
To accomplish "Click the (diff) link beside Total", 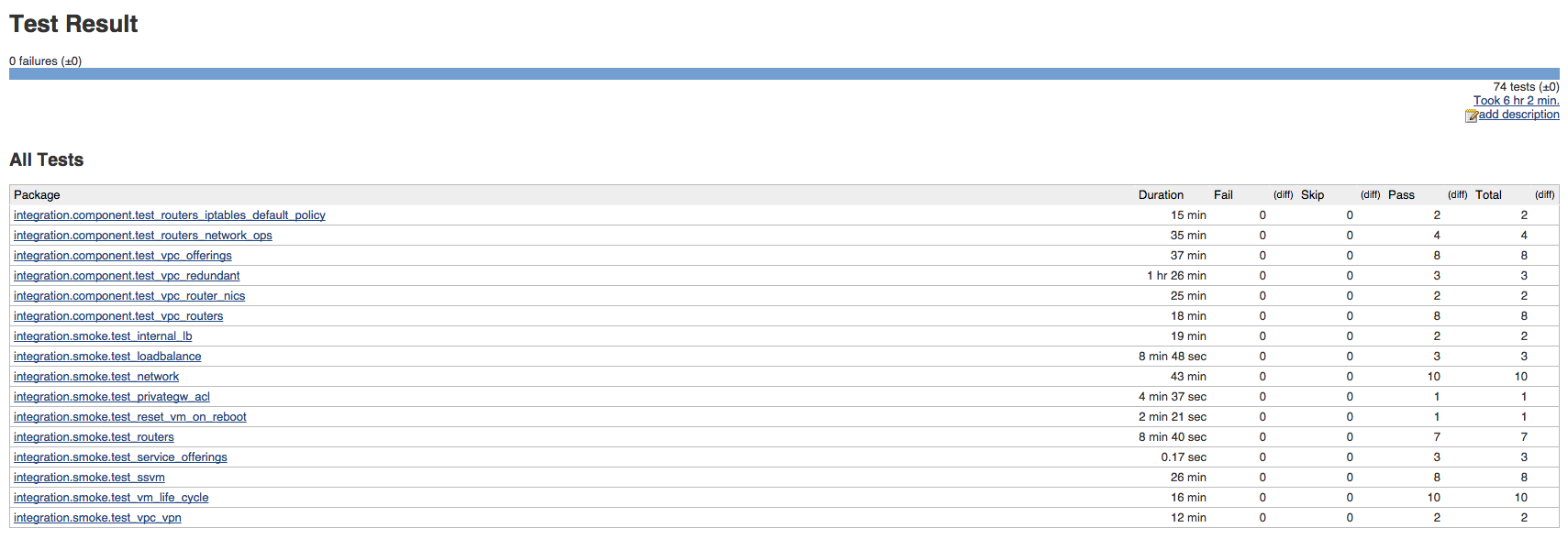I will point(1544,194).
